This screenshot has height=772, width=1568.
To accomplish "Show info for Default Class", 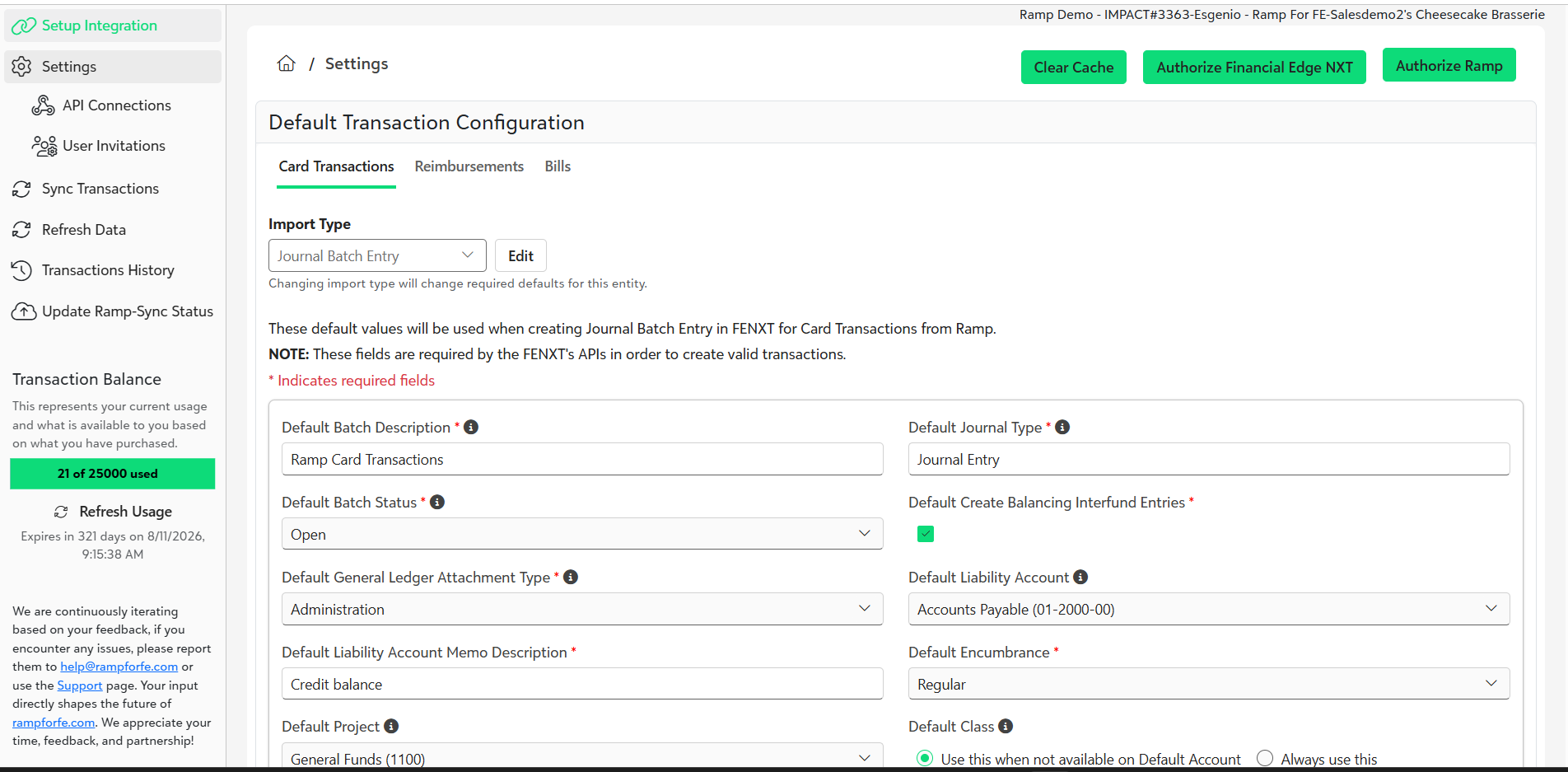I will tap(1006, 726).
